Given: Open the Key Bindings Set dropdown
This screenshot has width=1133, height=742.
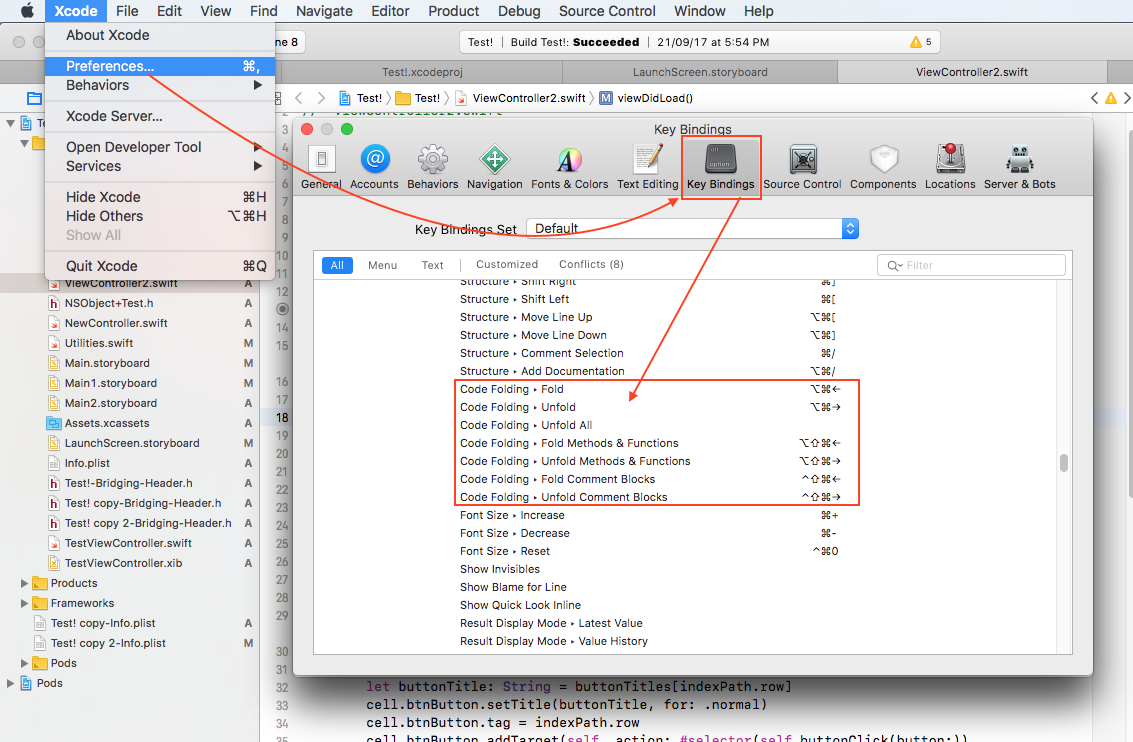Looking at the screenshot, I should 692,228.
